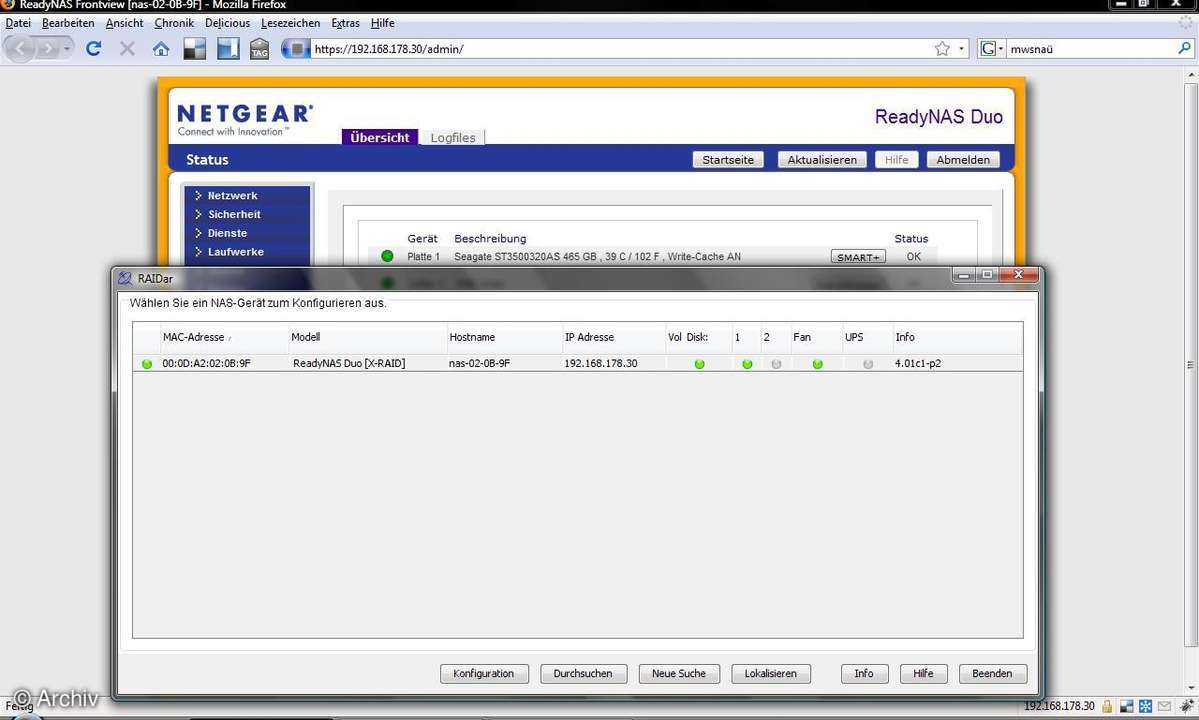The image size is (1199, 720).
Task: Open the Lesezeichen menu
Action: [x=291, y=23]
